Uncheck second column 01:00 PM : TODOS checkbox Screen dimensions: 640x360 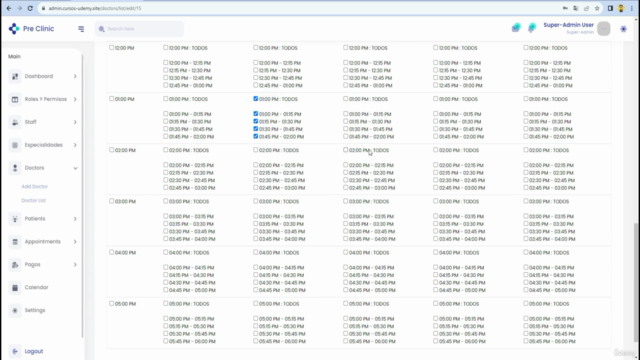pos(256,99)
